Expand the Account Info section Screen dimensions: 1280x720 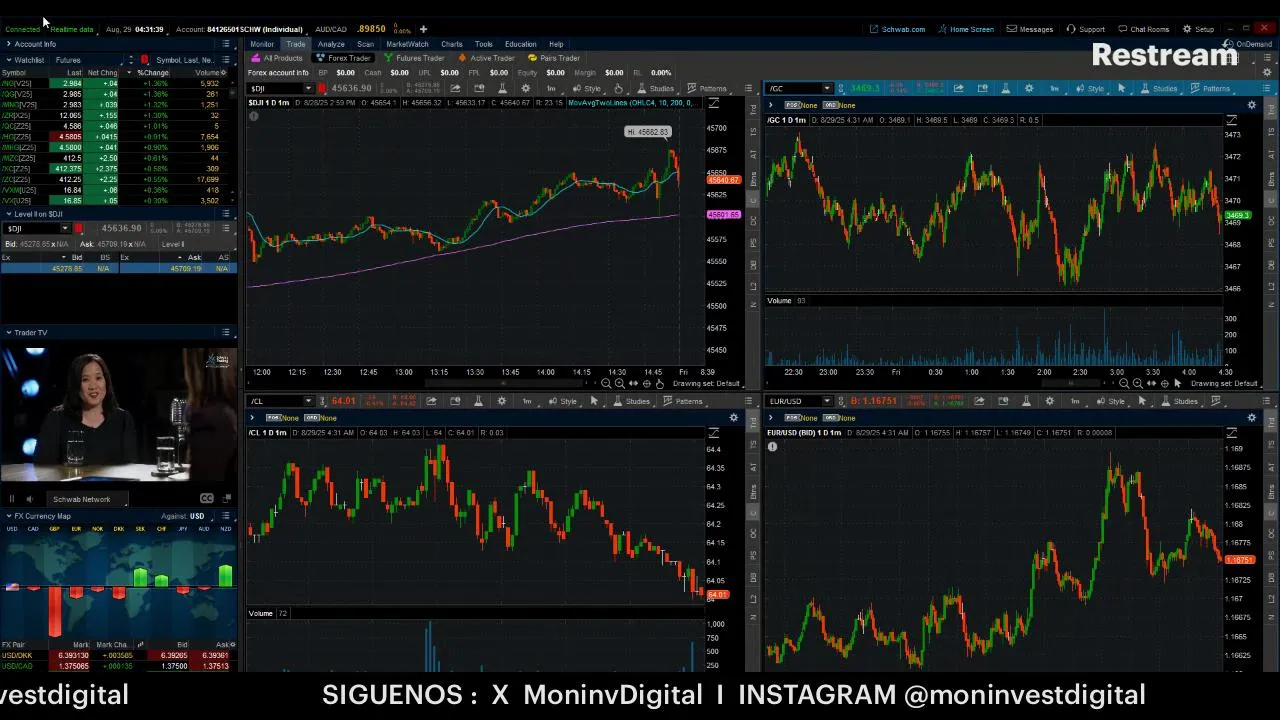pyautogui.click(x=8, y=44)
